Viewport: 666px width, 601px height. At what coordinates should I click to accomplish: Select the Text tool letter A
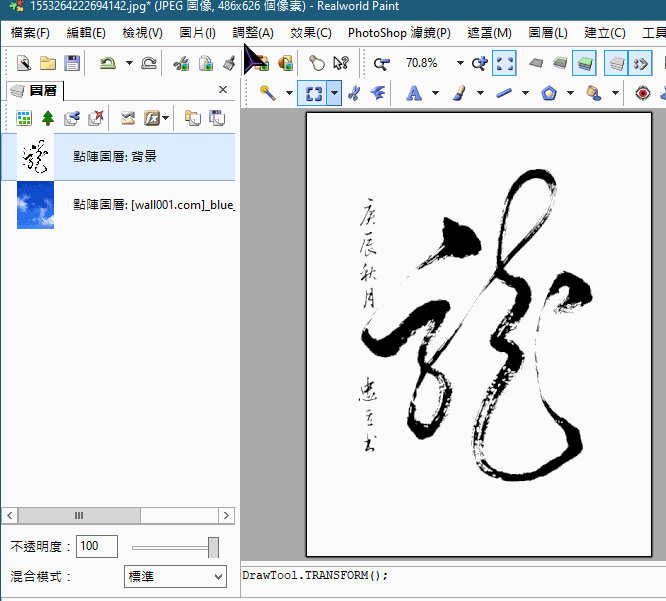[414, 93]
